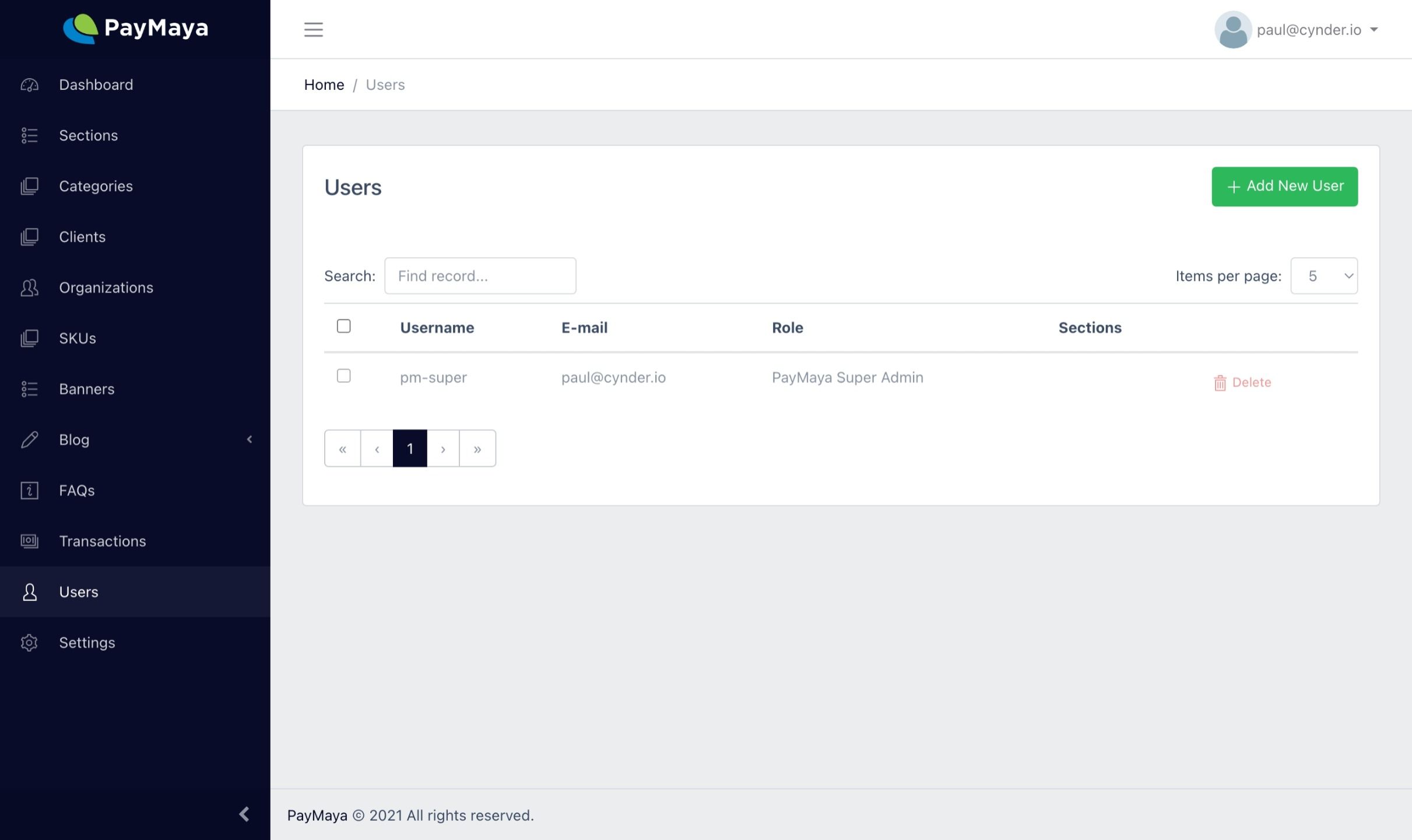Open FAQs menu item

click(x=135, y=490)
